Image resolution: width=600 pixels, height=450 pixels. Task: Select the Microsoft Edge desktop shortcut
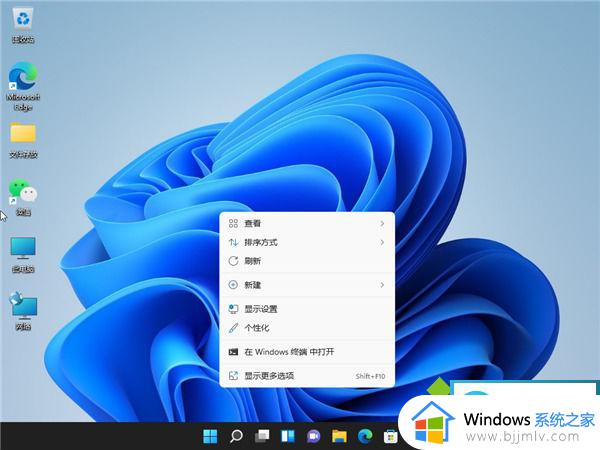pos(23,86)
